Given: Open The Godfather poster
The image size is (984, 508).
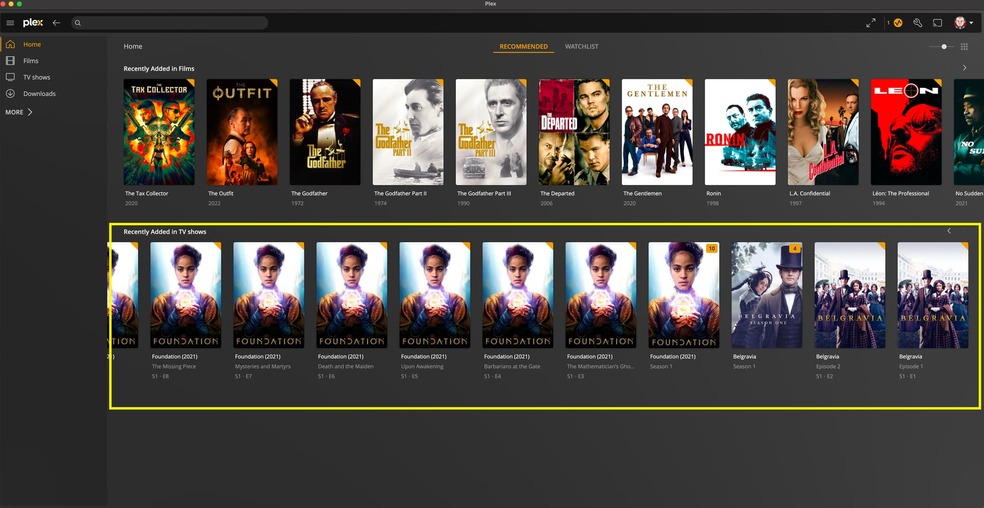Looking at the screenshot, I should point(325,132).
